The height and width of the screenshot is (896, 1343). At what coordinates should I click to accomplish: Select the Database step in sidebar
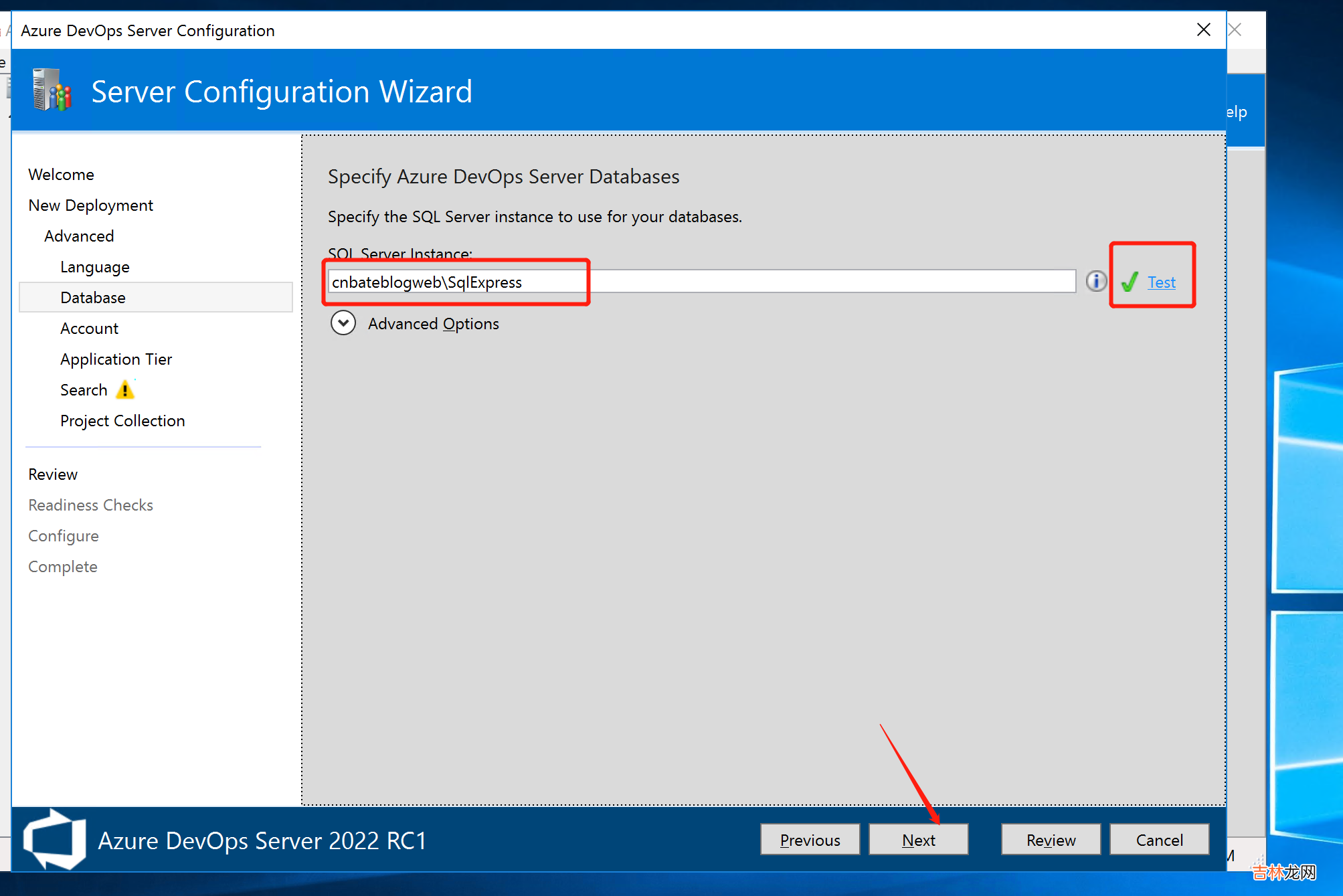coord(93,297)
